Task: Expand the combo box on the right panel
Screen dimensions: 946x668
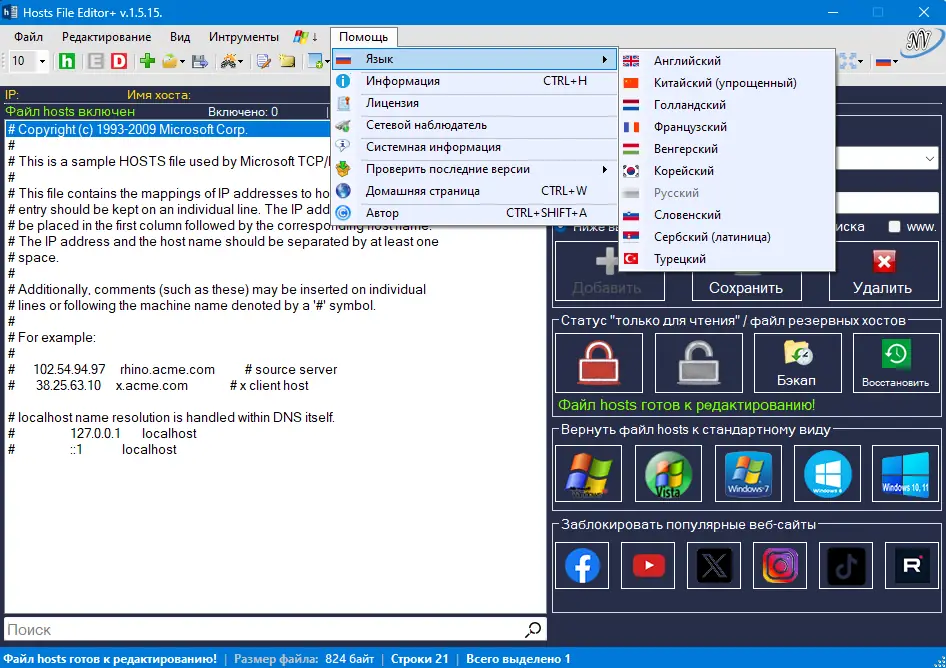Action: (929, 159)
